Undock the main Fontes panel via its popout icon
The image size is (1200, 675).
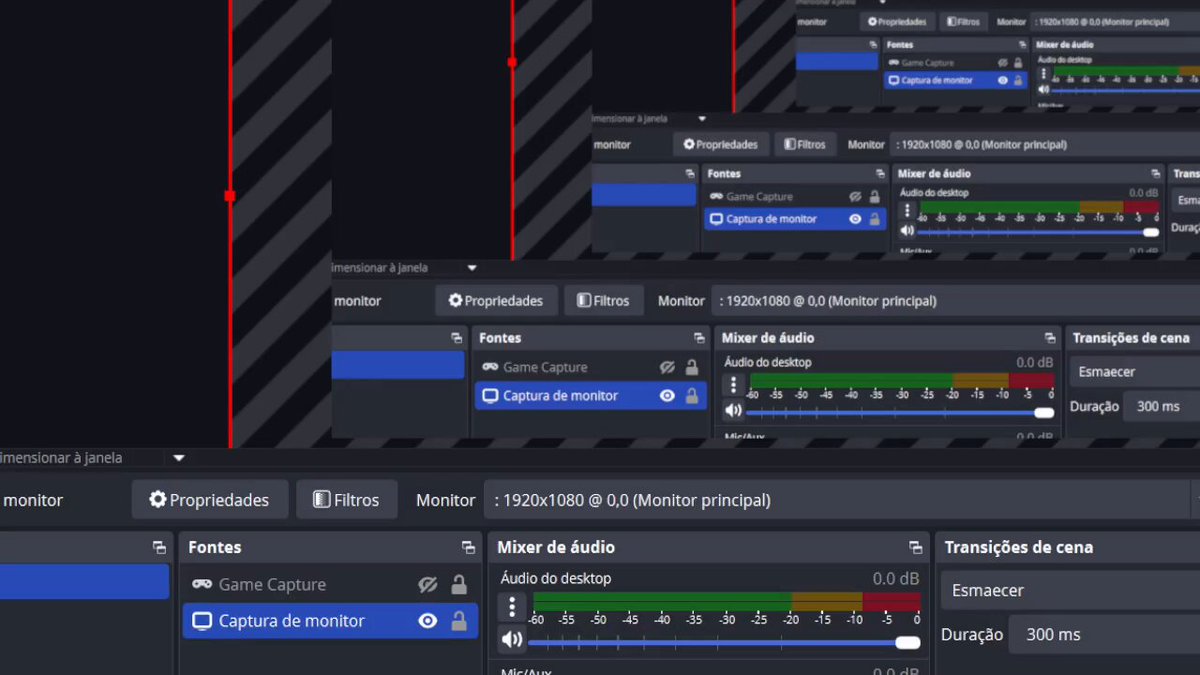tap(468, 548)
